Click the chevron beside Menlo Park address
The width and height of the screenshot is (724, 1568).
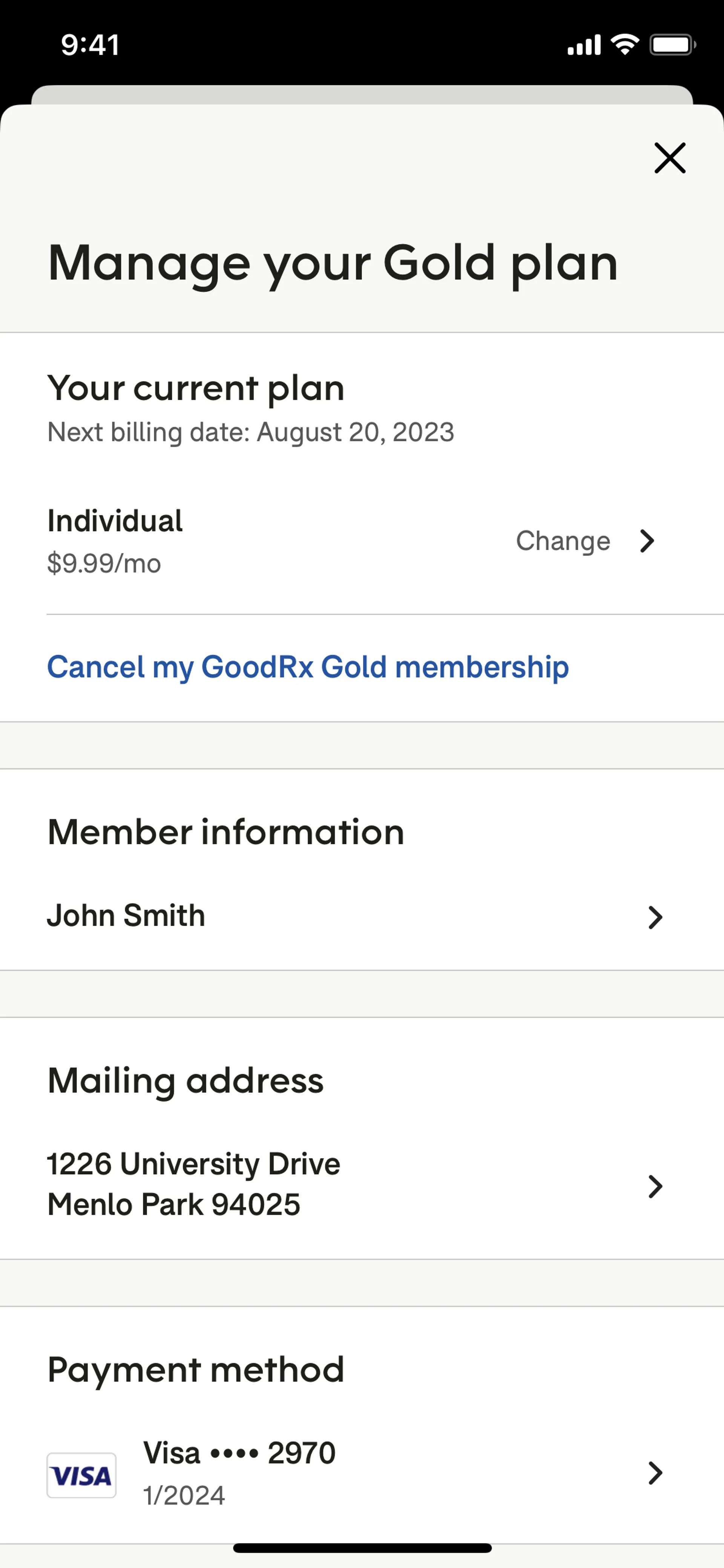(655, 1186)
